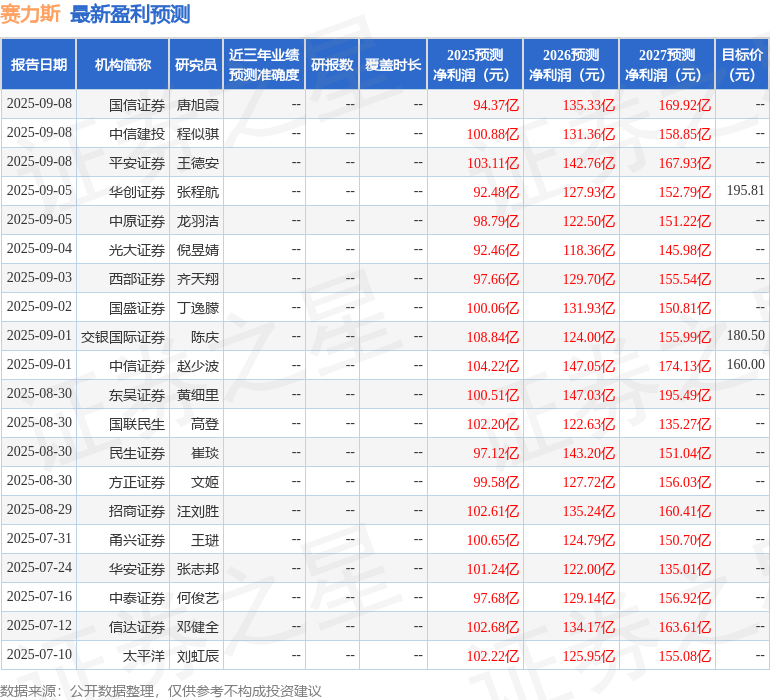Click the 2025-07-12 report date
Screen dimensions: 770x700
tap(39, 625)
